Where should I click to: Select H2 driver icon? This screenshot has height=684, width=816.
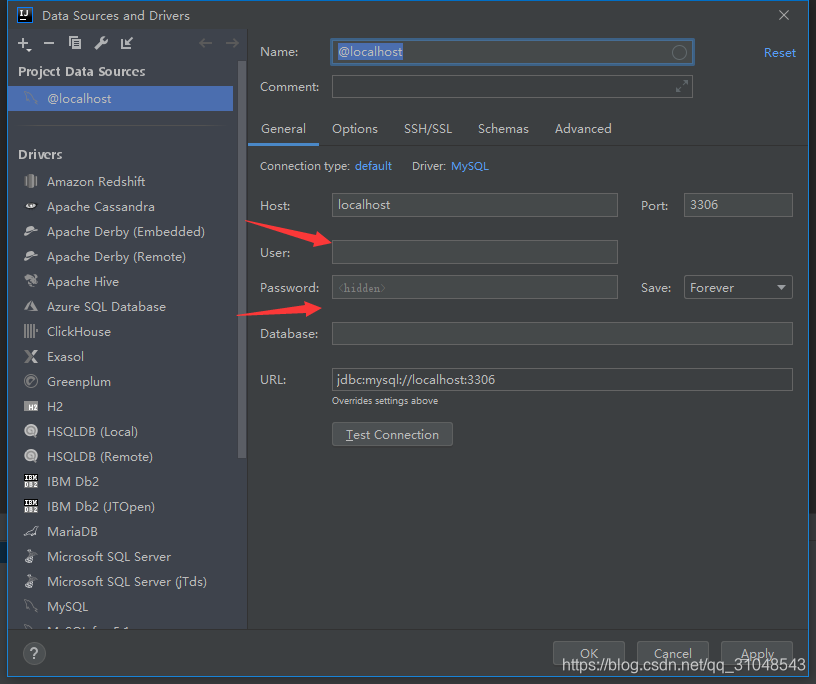[31, 407]
